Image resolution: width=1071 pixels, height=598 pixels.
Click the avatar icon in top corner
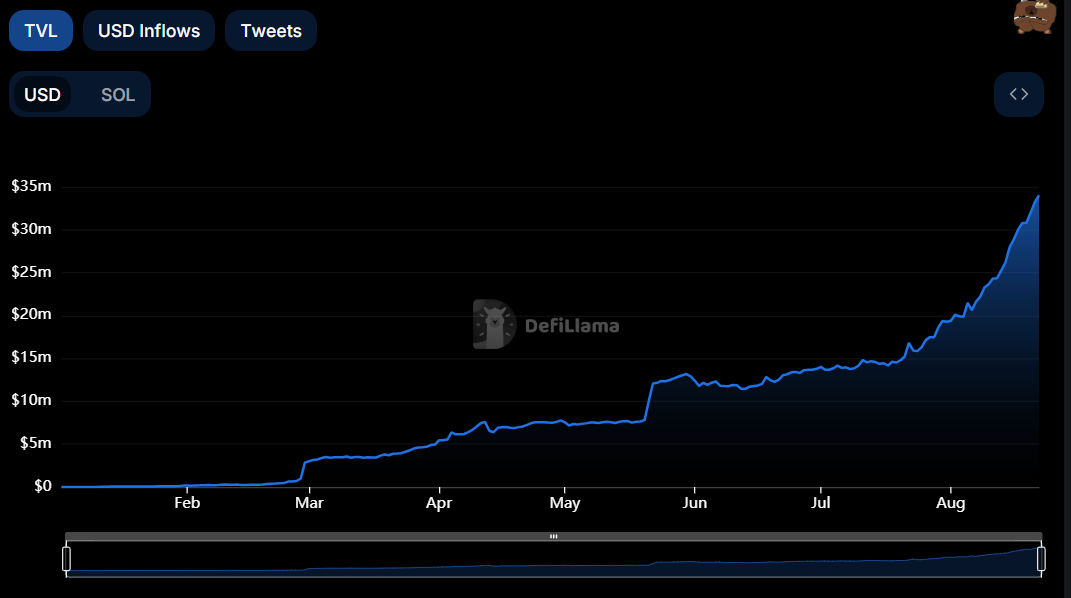(x=1035, y=17)
